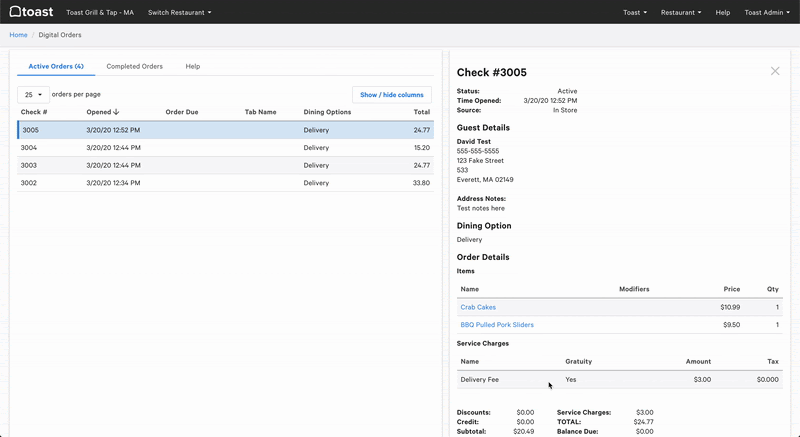Click the Check # column header
Viewport: 800px width, 437px height.
coord(34,112)
